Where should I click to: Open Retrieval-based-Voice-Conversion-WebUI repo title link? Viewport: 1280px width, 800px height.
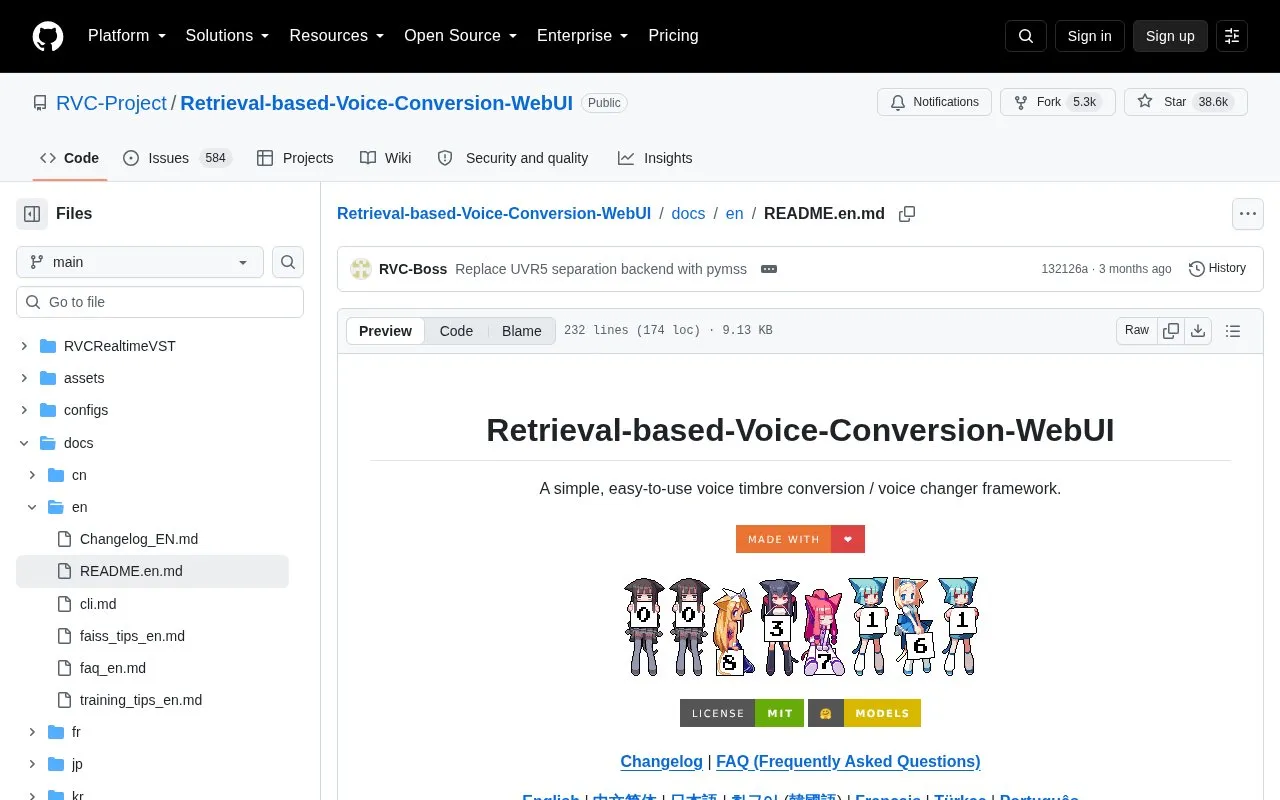coord(376,103)
